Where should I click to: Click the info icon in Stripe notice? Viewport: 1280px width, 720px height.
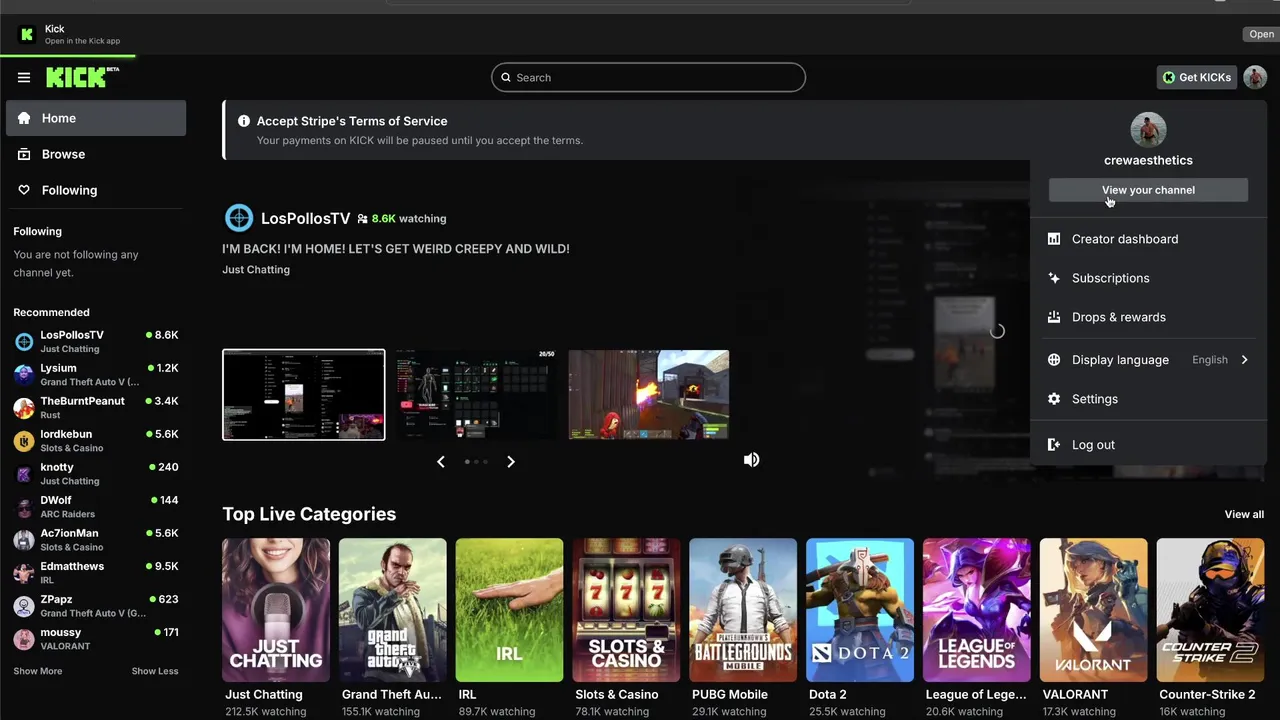coord(244,121)
